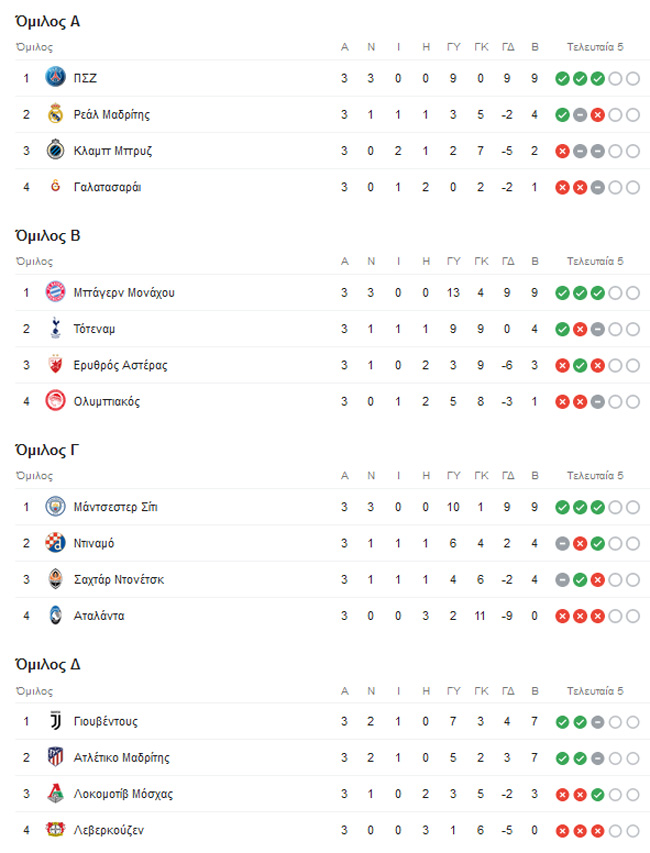The width and height of the screenshot is (650, 853).
Task: Click Ρεάλ Μαδρίτης red loss result icon
Action: click(597, 114)
